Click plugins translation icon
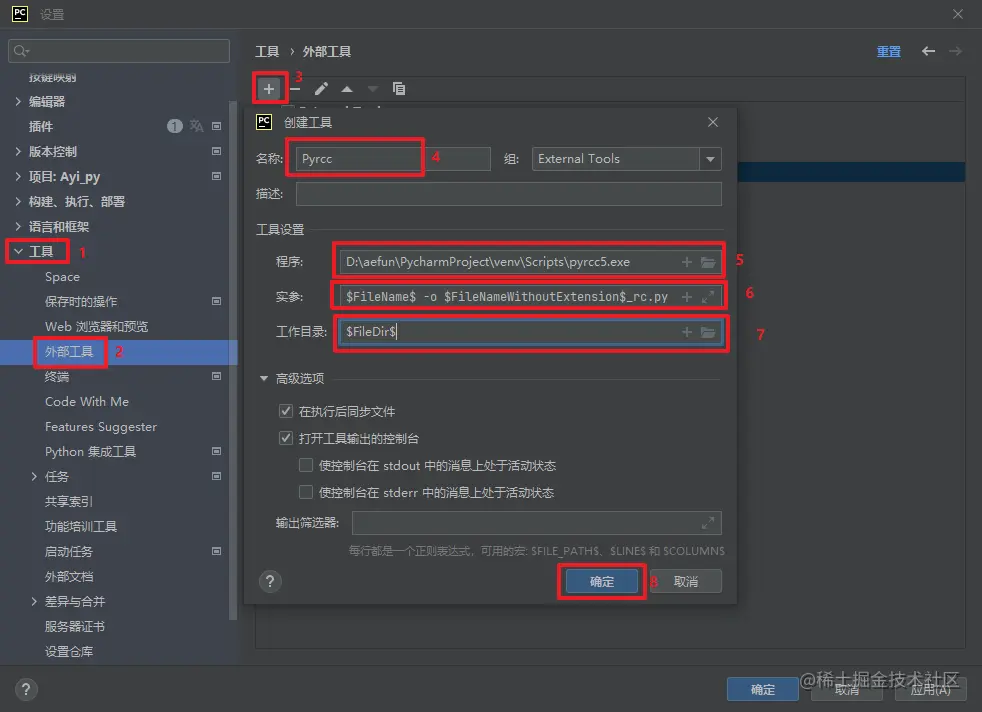 (x=197, y=126)
